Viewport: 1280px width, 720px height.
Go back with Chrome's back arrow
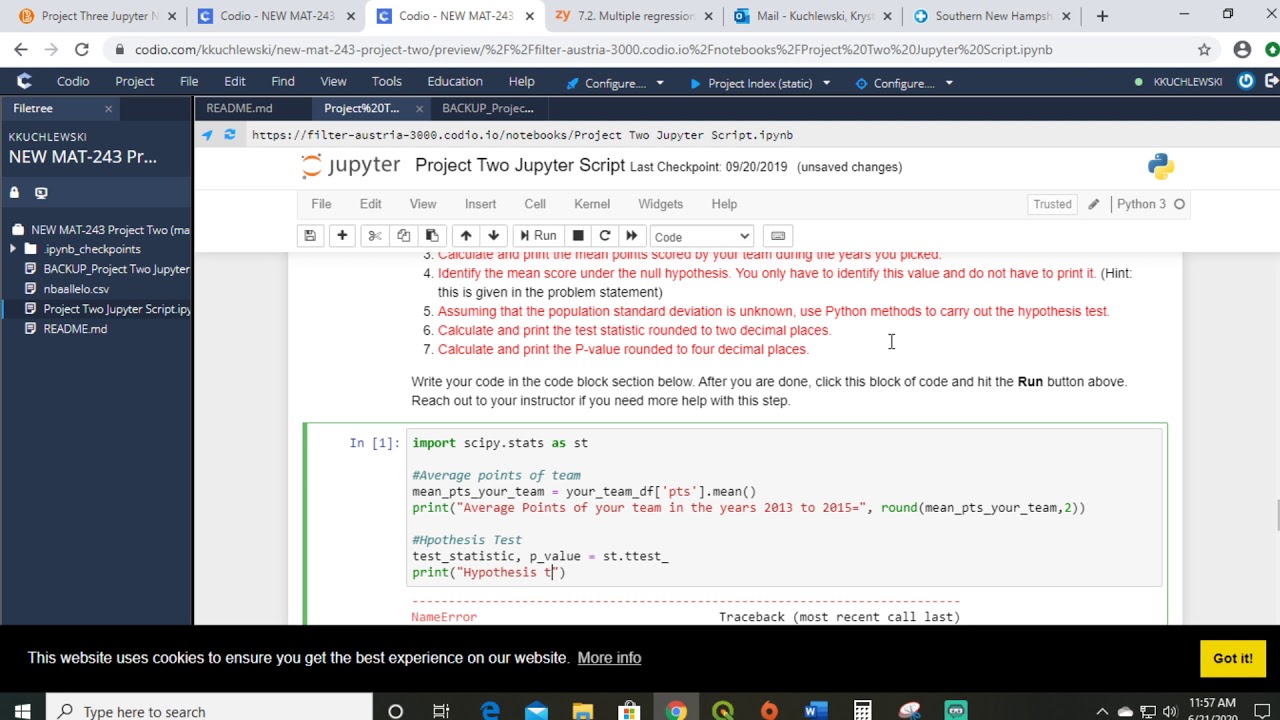click(x=21, y=49)
